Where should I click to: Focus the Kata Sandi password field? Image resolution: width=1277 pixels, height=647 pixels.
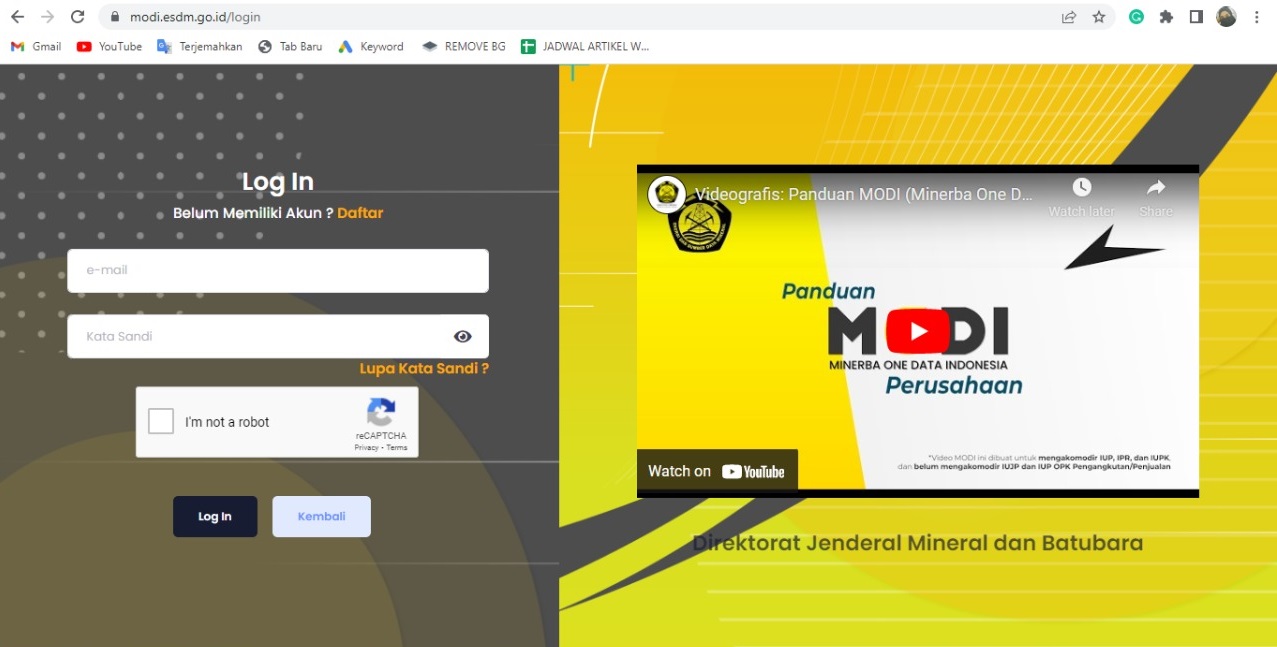(x=278, y=336)
